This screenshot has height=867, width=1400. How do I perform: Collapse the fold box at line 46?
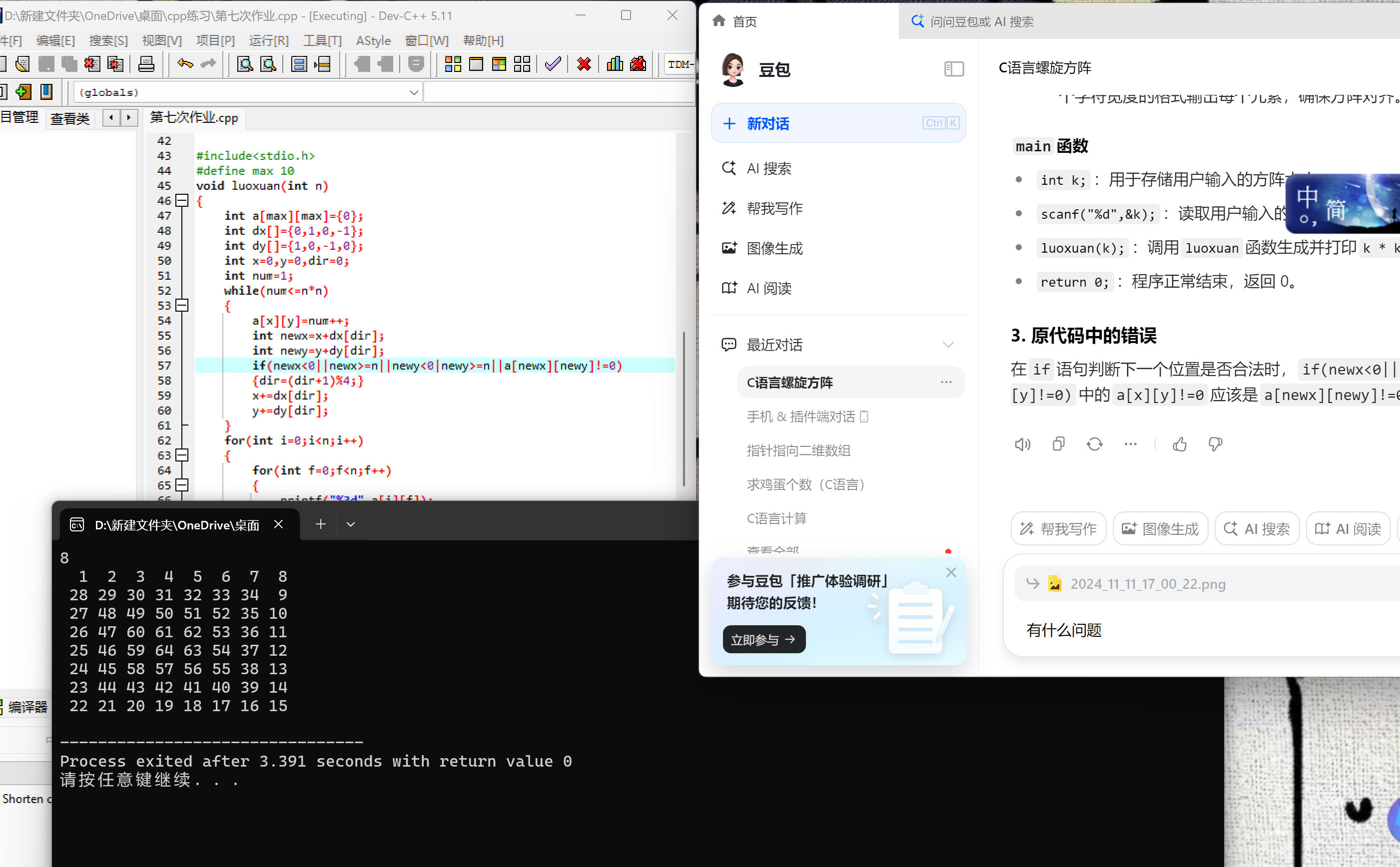[x=182, y=200]
